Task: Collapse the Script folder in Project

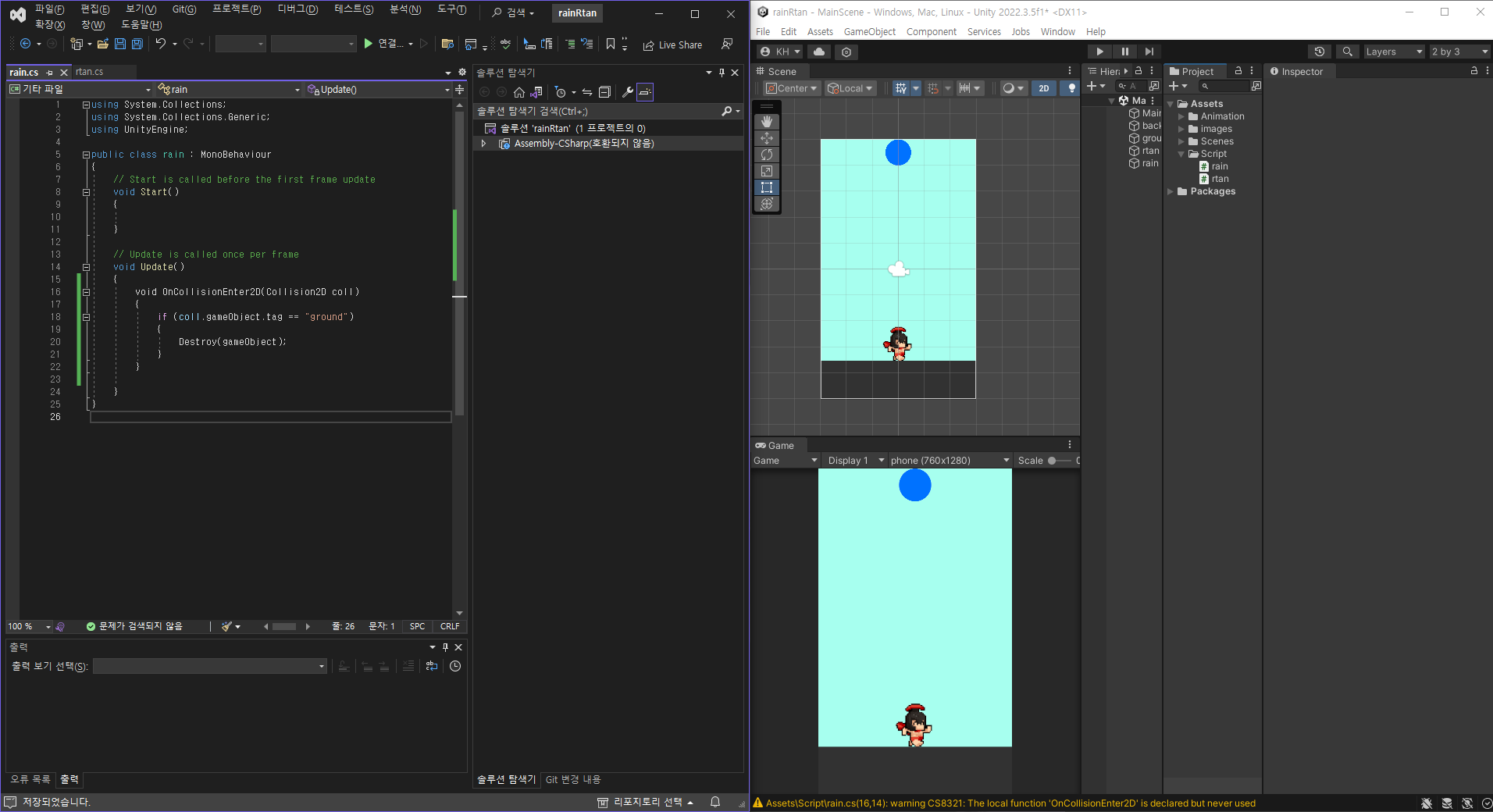Action: point(1181,154)
